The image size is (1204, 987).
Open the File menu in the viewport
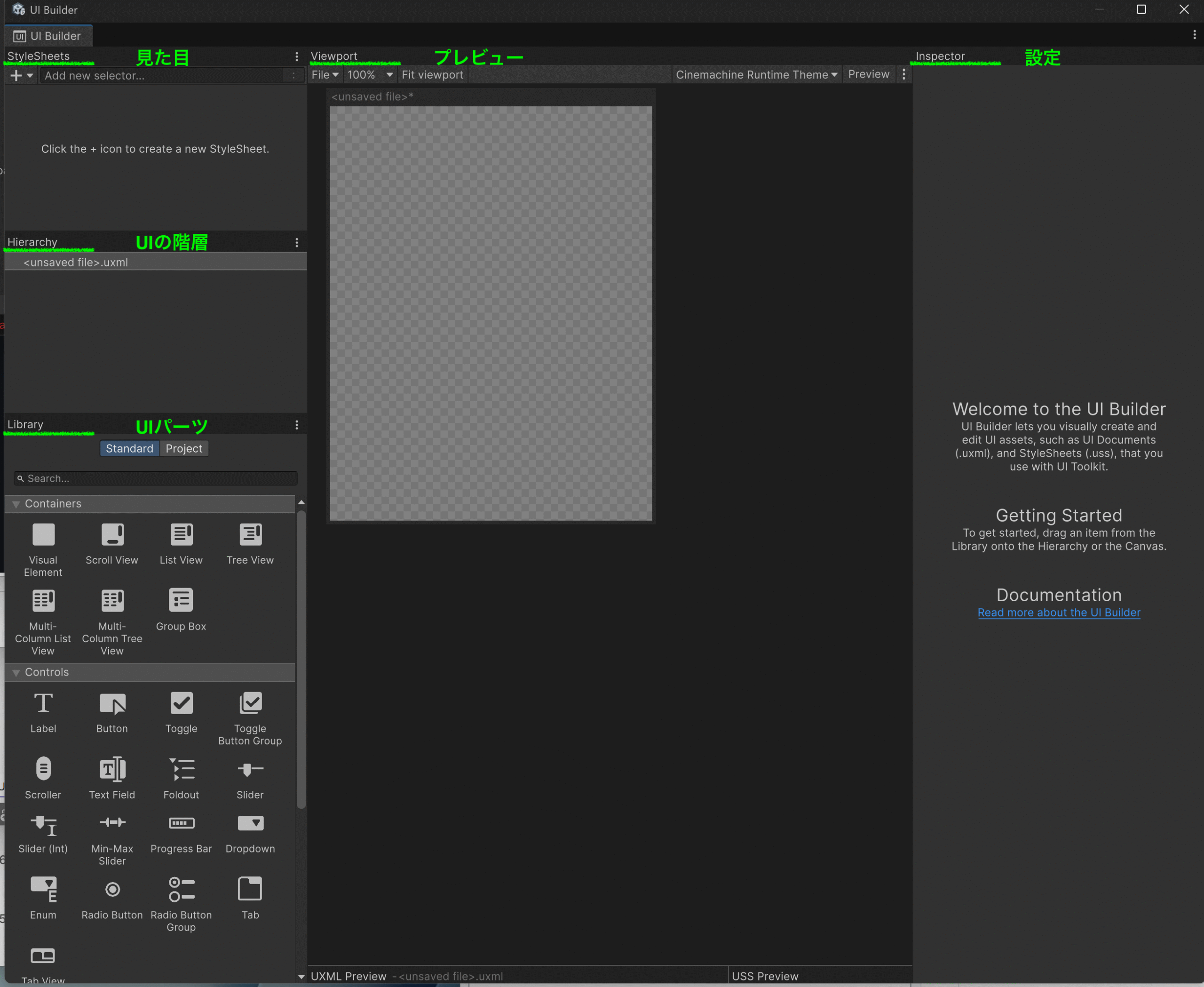point(325,74)
